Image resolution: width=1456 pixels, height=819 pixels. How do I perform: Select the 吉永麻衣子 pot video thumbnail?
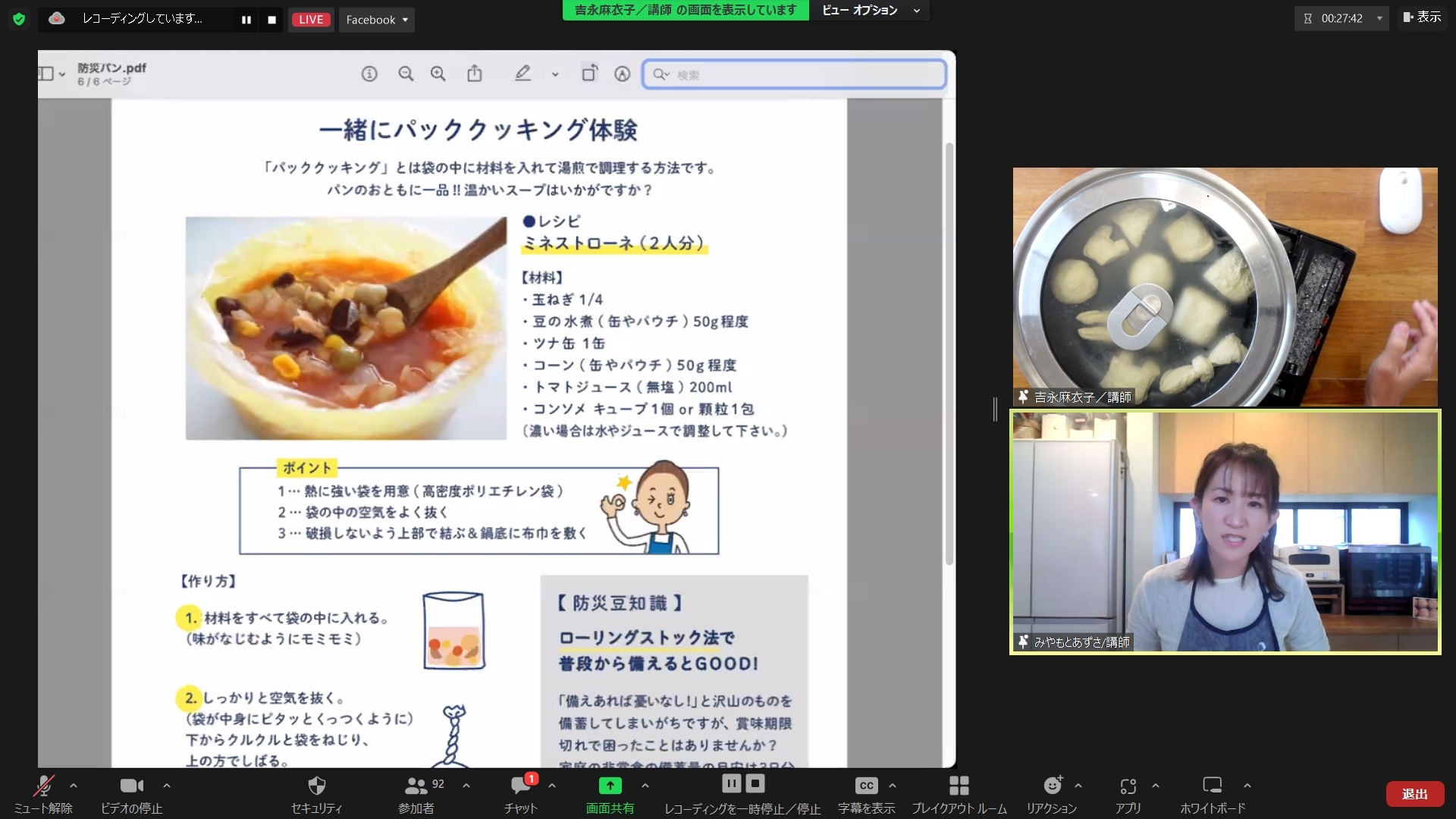point(1225,287)
